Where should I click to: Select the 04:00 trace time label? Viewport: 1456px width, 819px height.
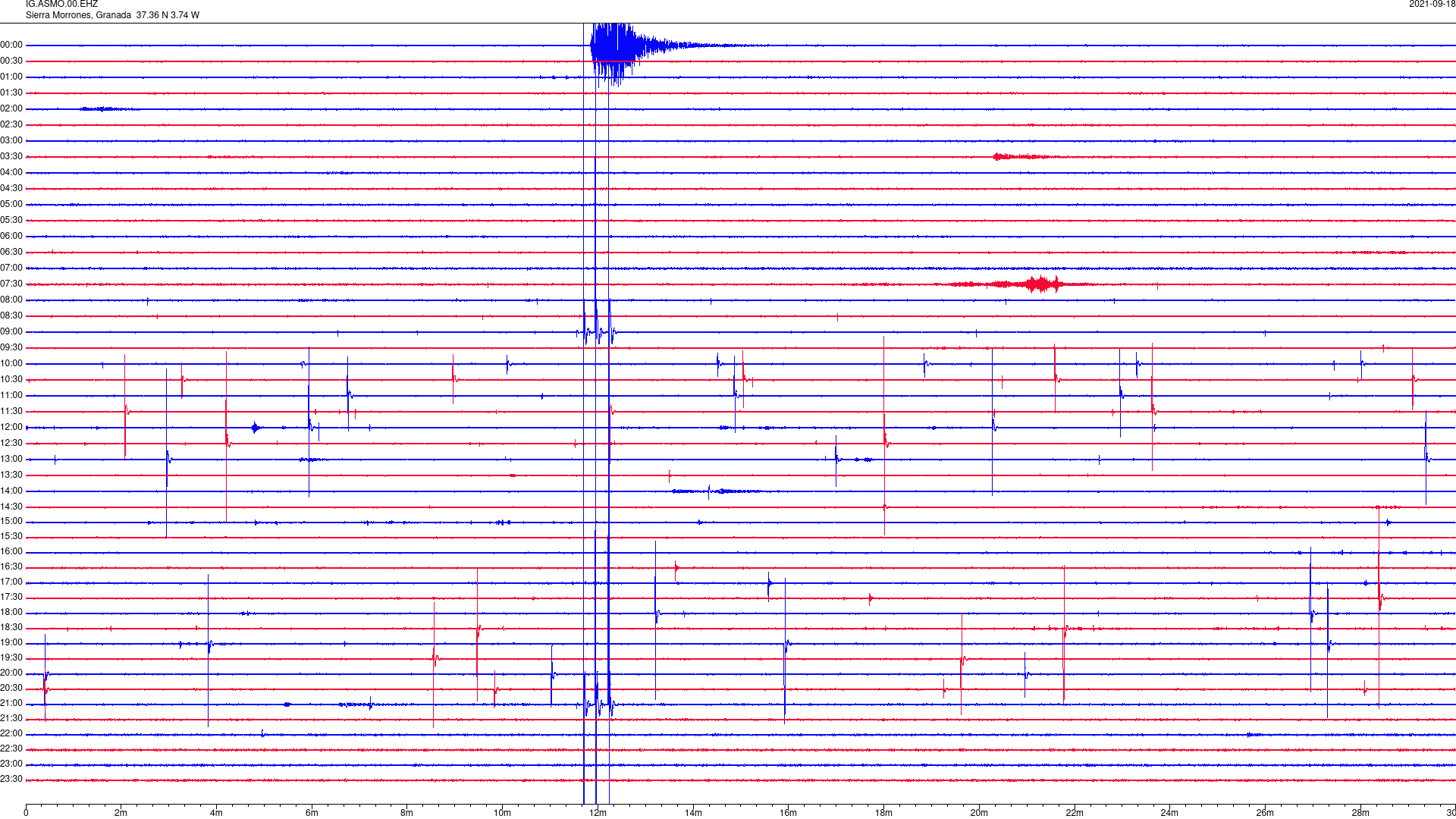tap(11, 173)
